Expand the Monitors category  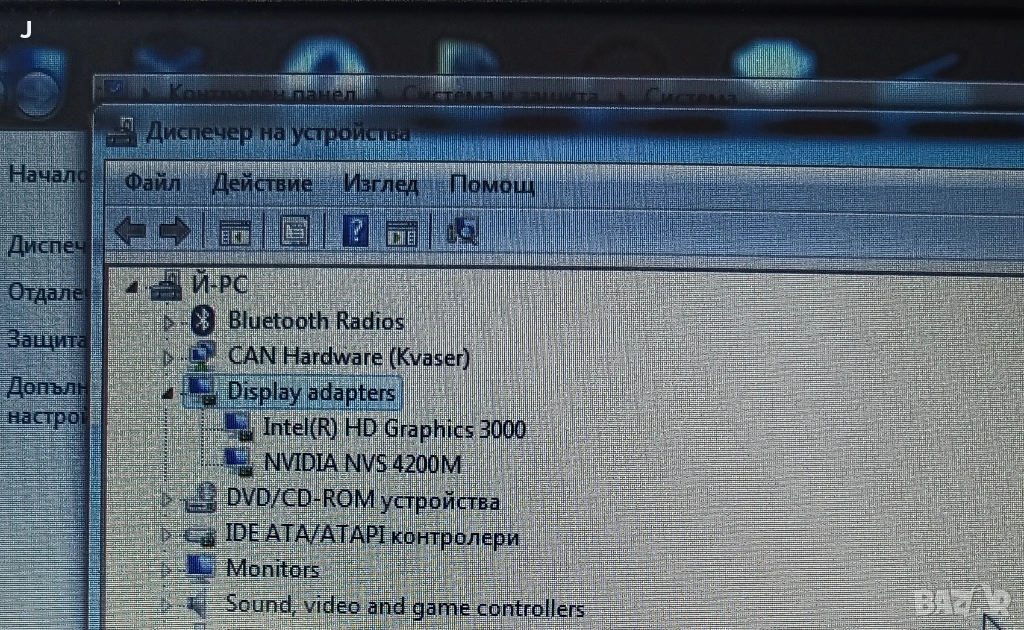click(x=168, y=570)
